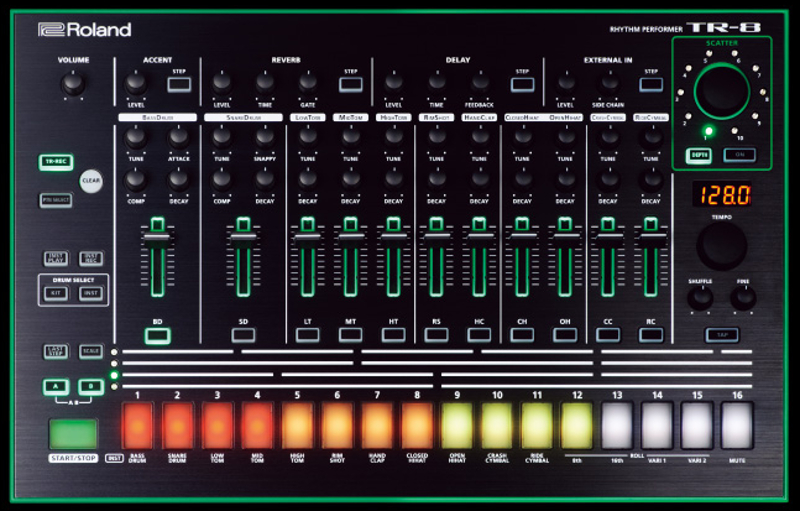Tap step pad 2 Snare Drum
The width and height of the screenshot is (800, 511).
coord(178,425)
